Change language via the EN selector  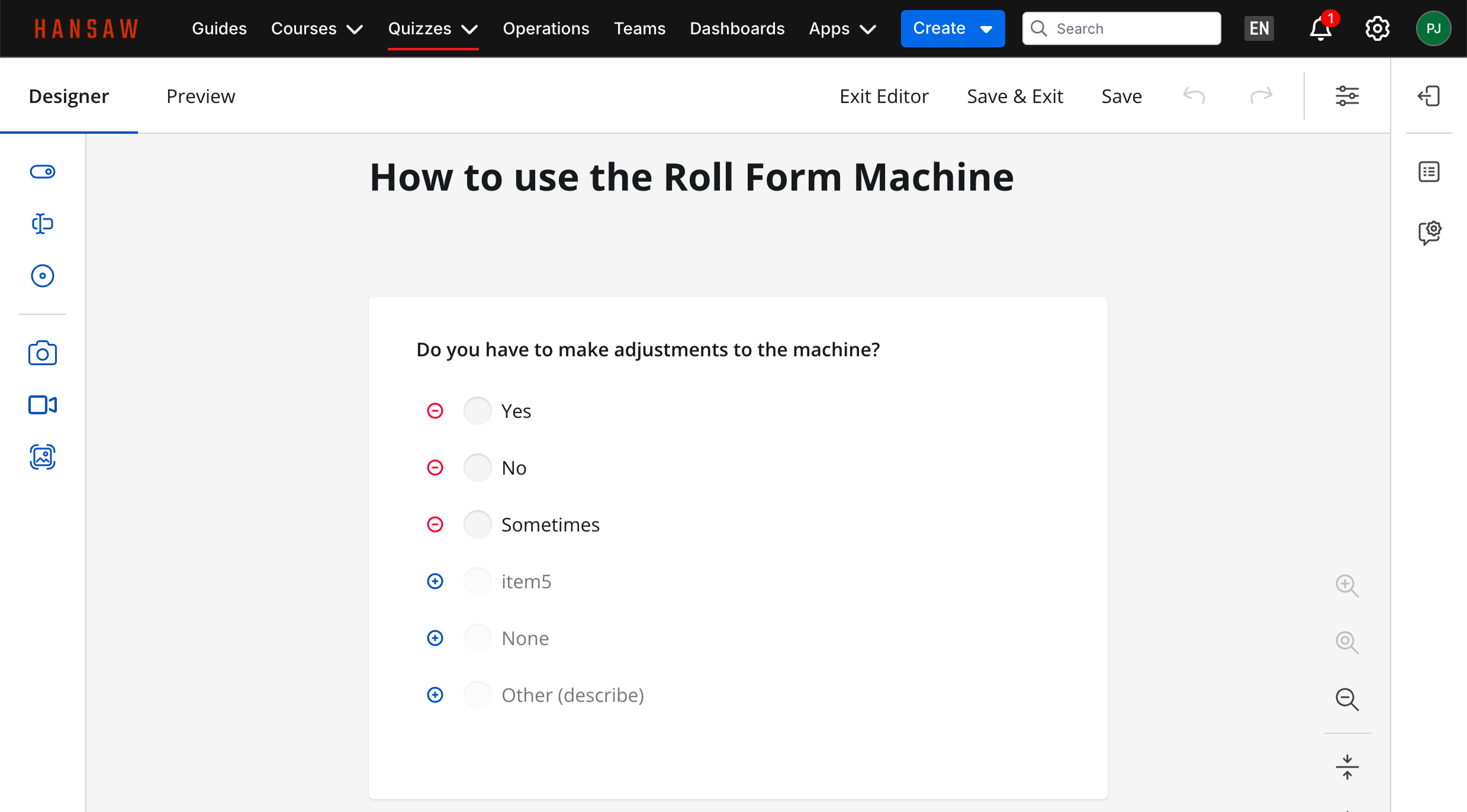pyautogui.click(x=1259, y=28)
